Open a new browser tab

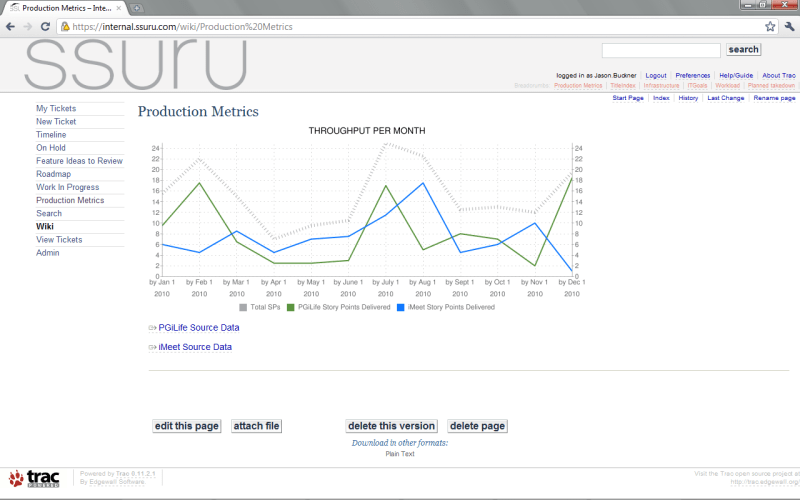137,8
